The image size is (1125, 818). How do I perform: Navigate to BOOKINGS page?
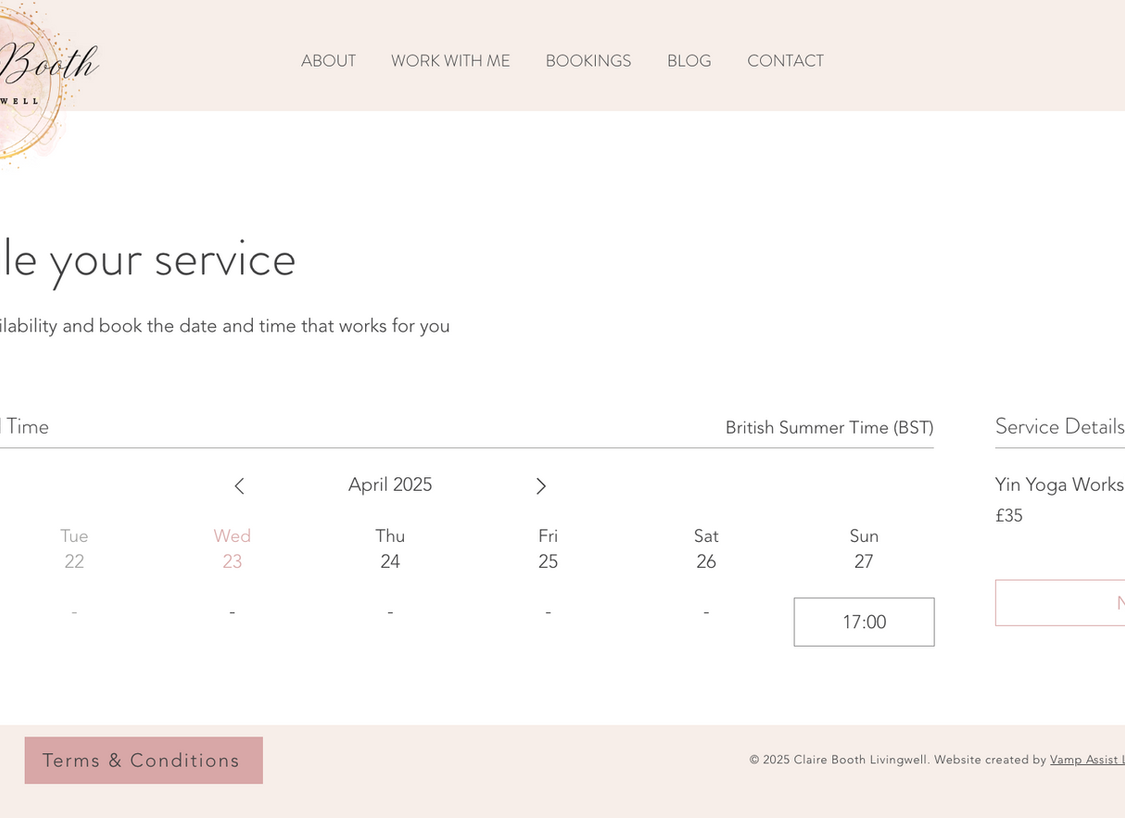coord(588,61)
